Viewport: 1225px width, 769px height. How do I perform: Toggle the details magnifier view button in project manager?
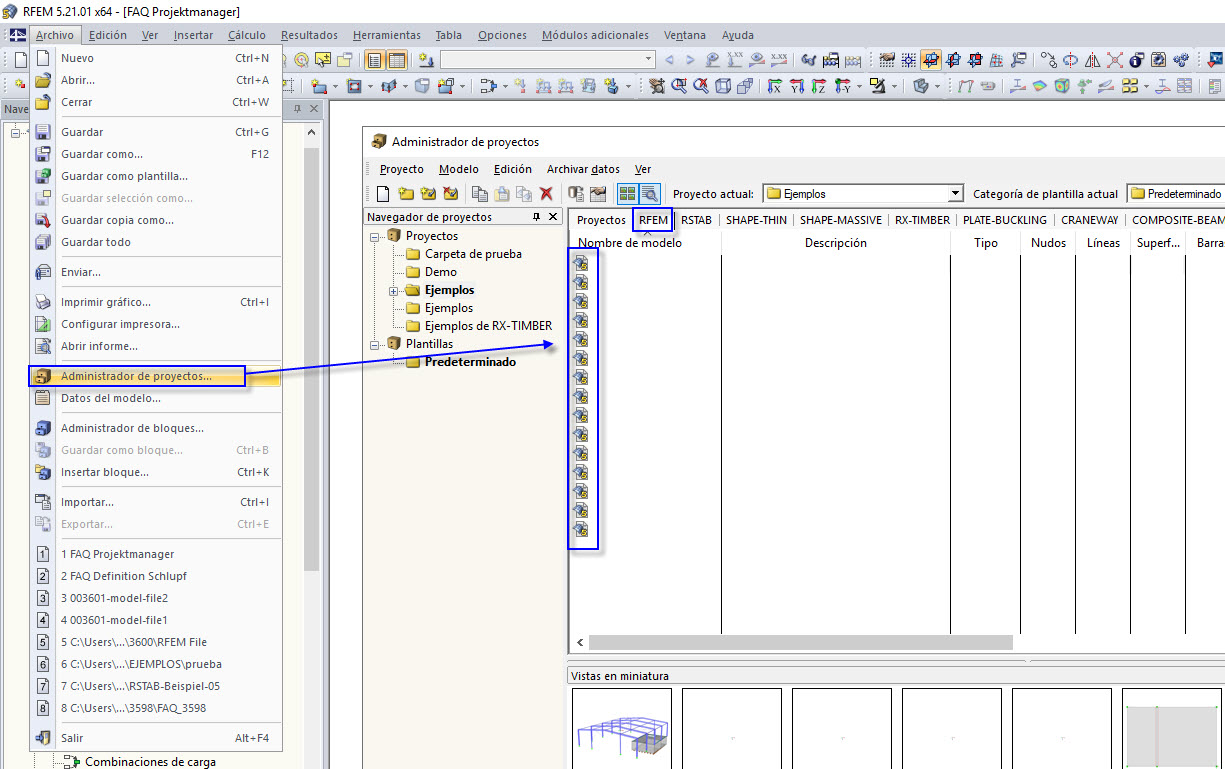click(649, 194)
